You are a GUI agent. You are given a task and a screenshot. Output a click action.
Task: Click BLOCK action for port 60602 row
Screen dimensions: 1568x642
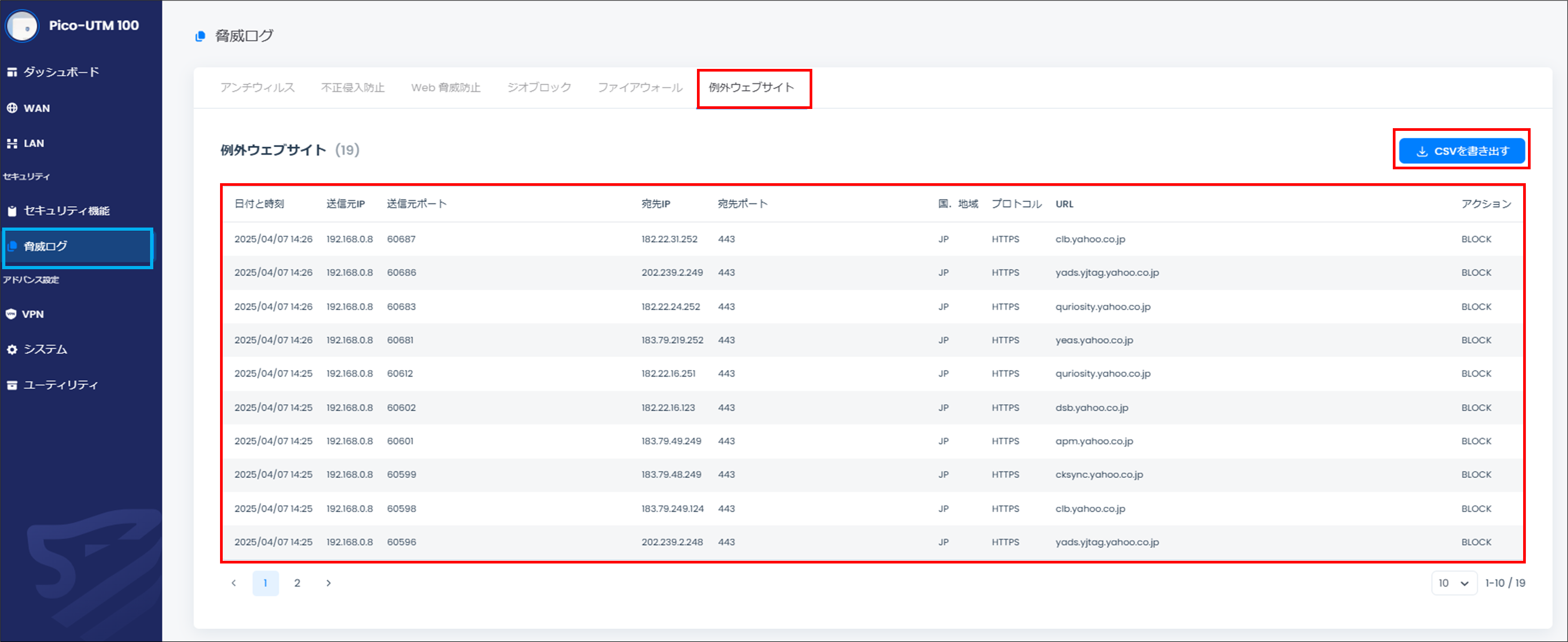click(x=1477, y=408)
